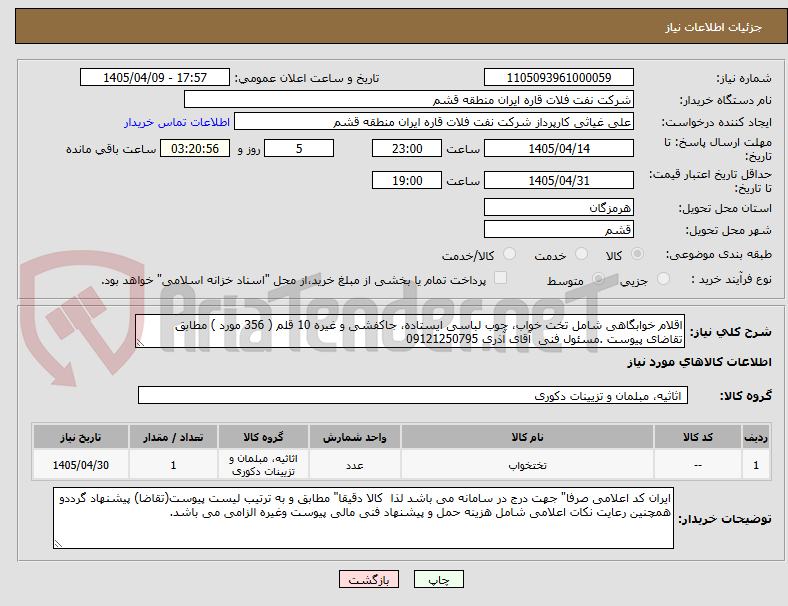Viewport: 788px width, 606px height.
Task: Toggle Islamic treasury payment checkbox
Action: tap(500, 278)
